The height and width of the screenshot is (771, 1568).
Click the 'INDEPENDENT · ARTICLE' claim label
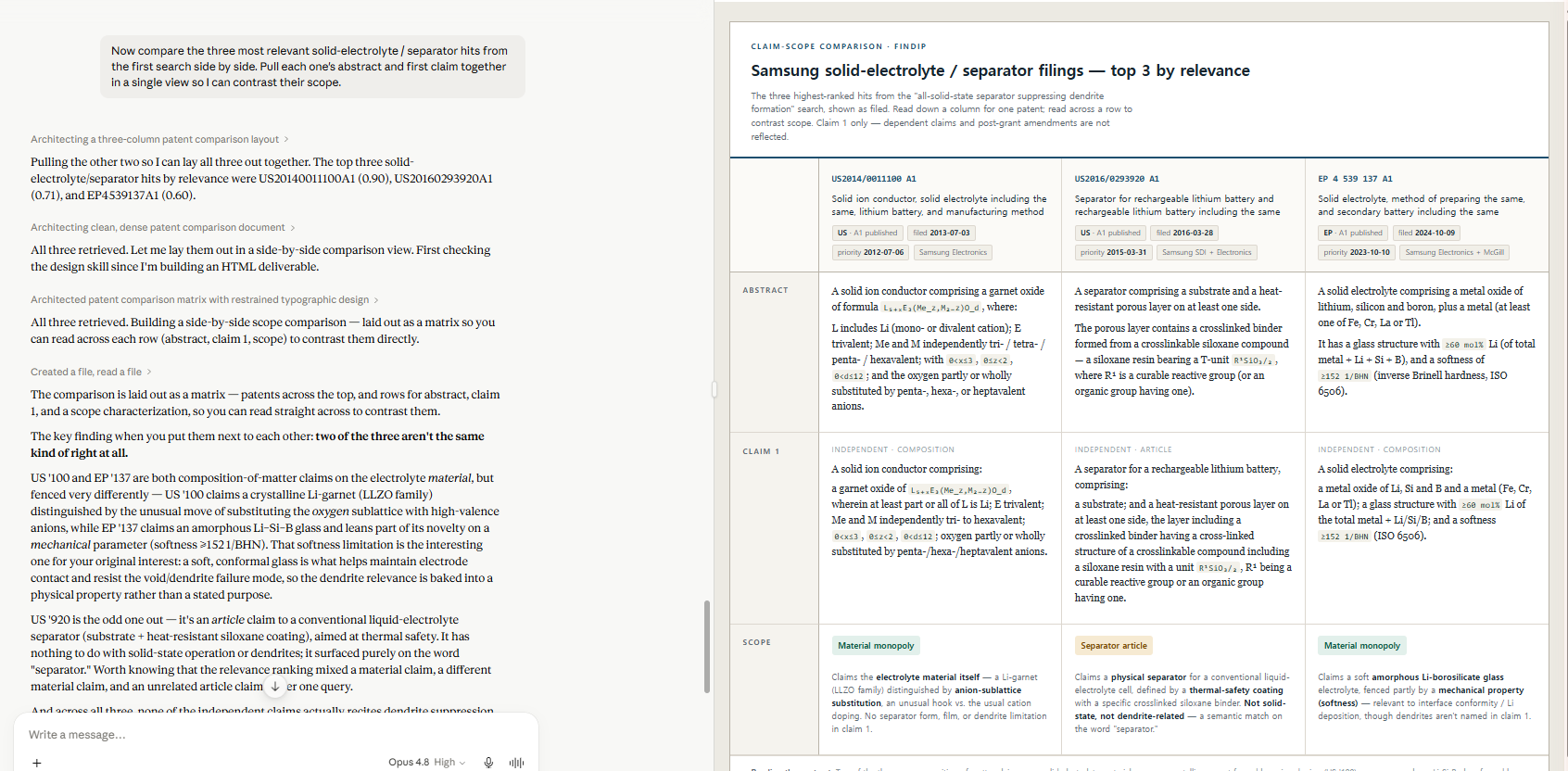(x=1123, y=450)
